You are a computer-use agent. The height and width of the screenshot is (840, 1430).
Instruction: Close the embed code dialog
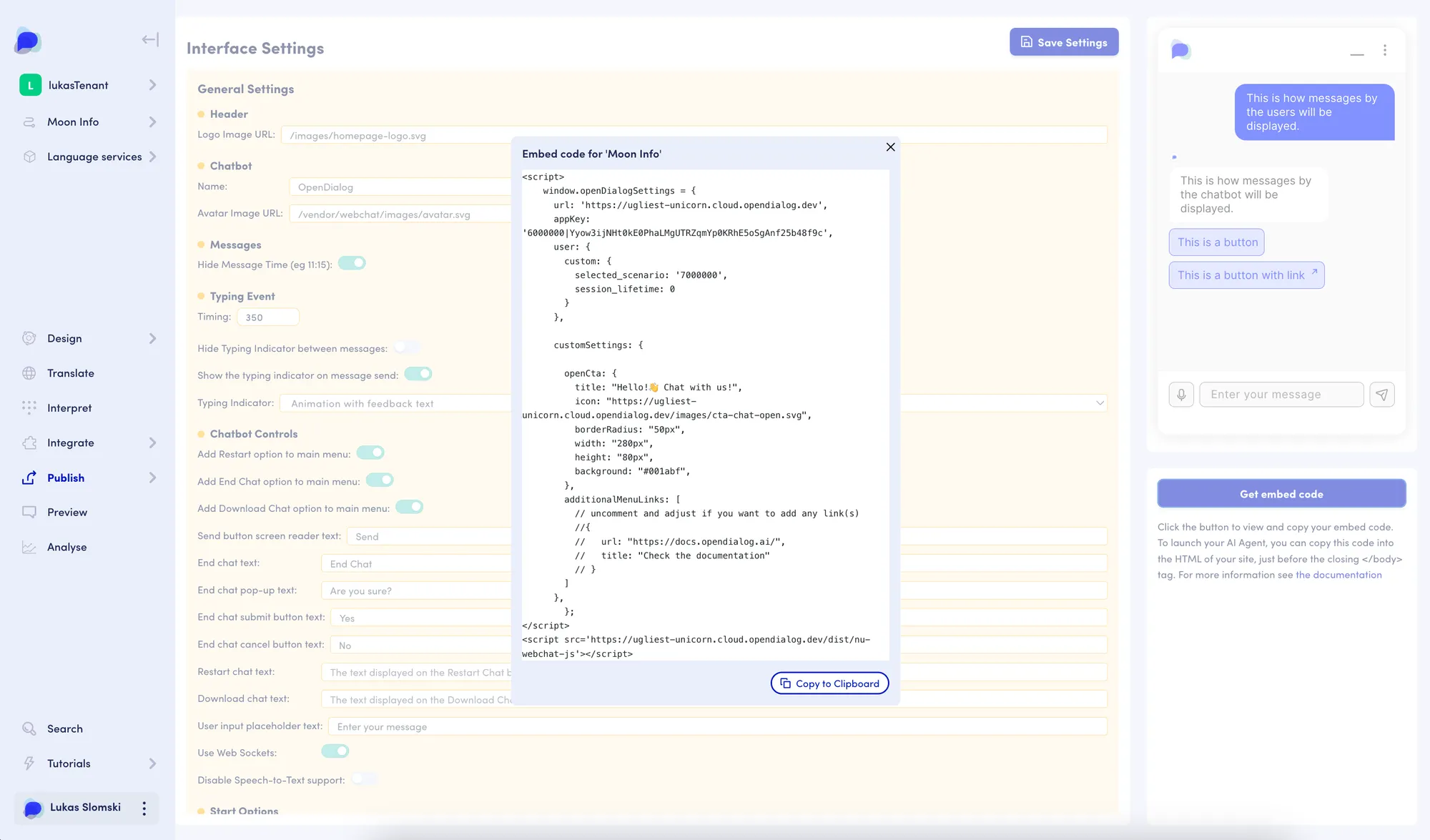(890, 147)
